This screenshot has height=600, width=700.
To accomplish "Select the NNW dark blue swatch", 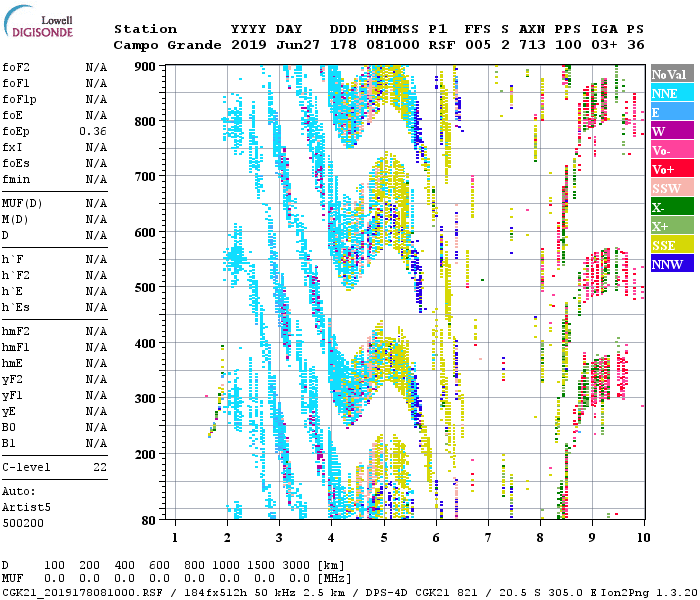I will [x=672, y=264].
